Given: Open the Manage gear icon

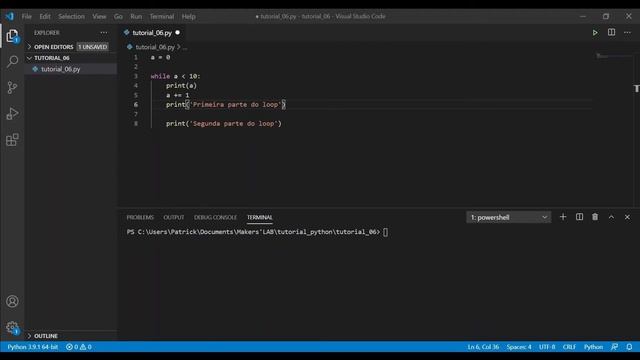Looking at the screenshot, I should pyautogui.click(x=12, y=327).
